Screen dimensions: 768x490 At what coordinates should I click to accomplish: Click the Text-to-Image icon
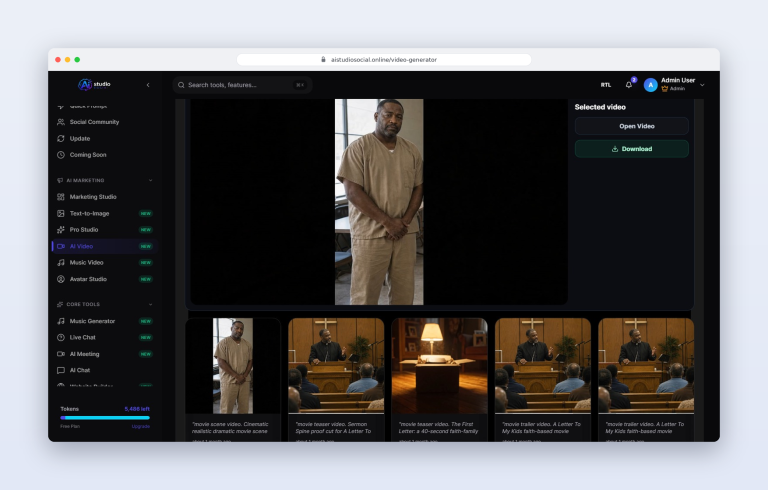pos(61,214)
